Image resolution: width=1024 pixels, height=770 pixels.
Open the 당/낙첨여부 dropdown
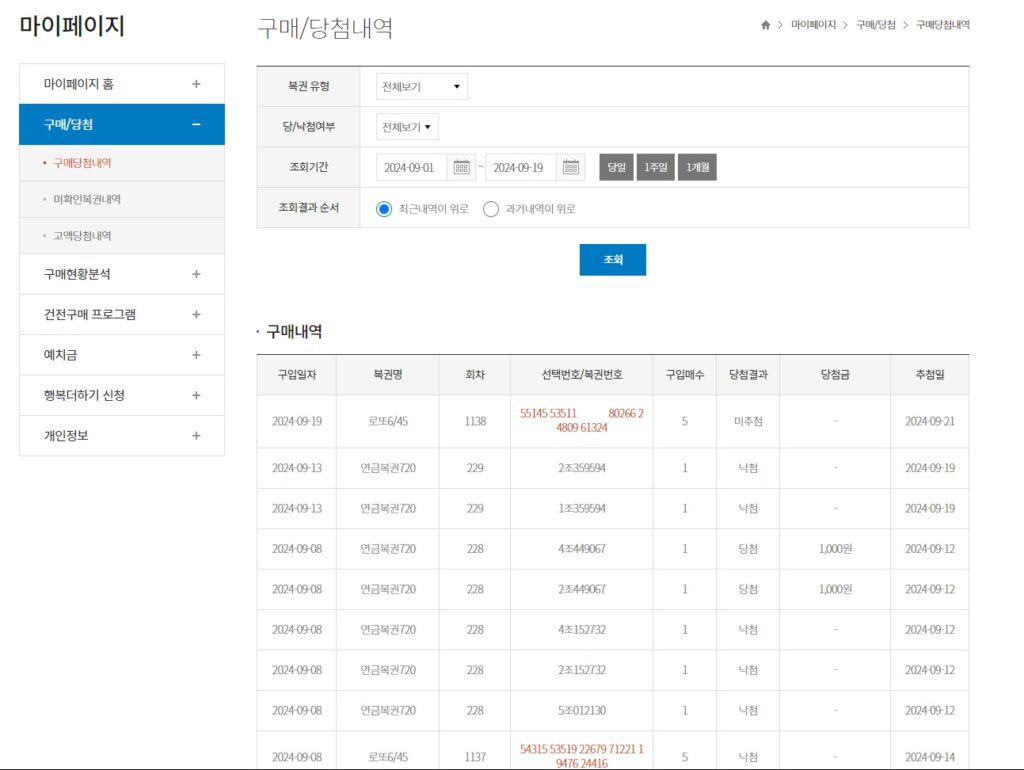click(406, 127)
